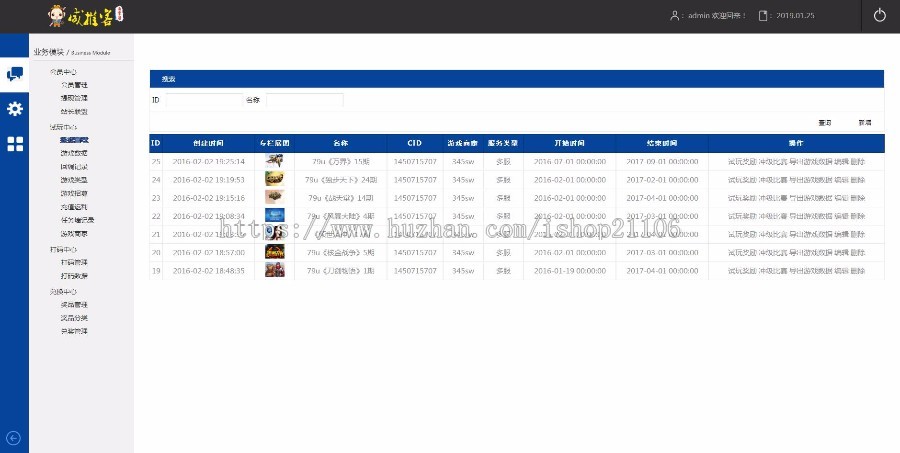Expand the 试玩中心 sidebar group
This screenshot has height=453, width=900.
pyautogui.click(x=63, y=127)
